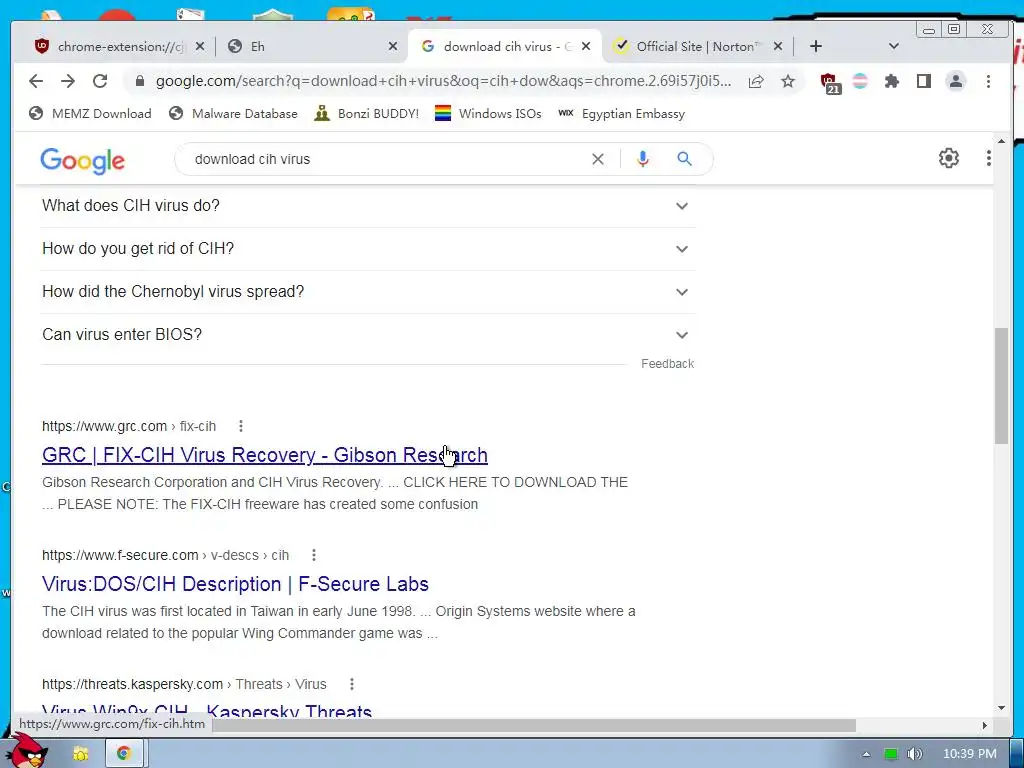Click the f-secure.com v-descs breadcrumb URL
This screenshot has height=768, width=1024.
(x=165, y=555)
